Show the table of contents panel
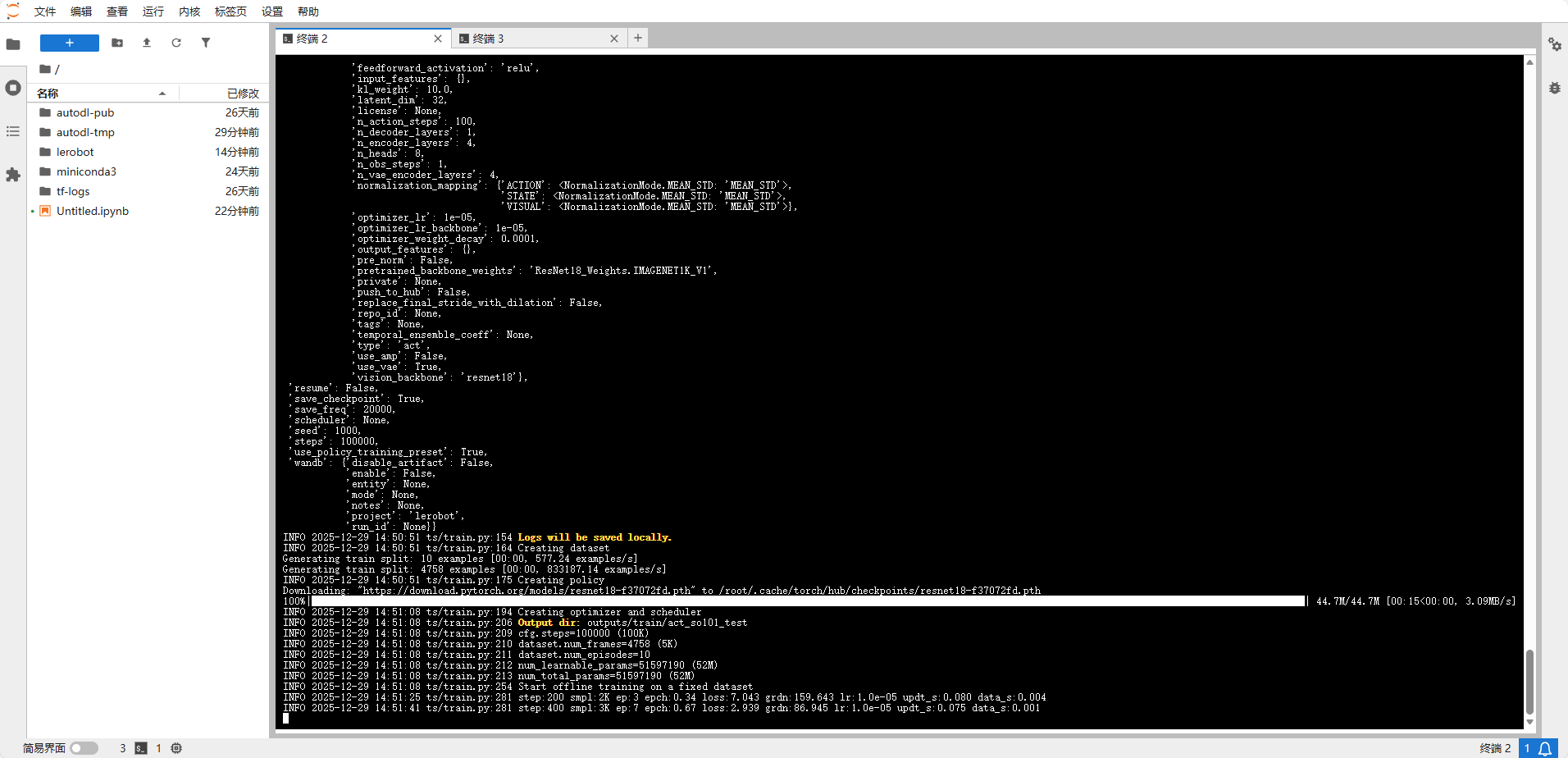This screenshot has height=758, width=1568. tap(13, 131)
